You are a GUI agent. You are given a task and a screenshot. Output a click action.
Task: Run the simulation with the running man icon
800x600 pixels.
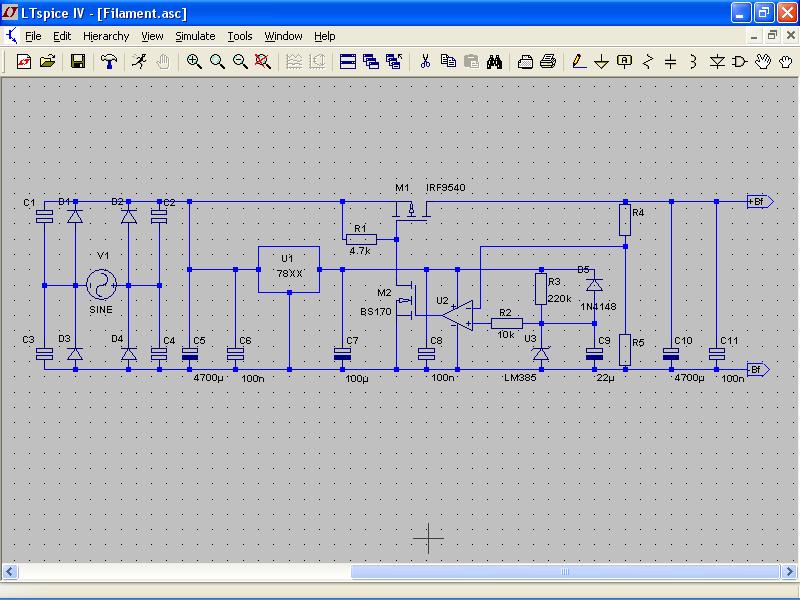point(139,62)
